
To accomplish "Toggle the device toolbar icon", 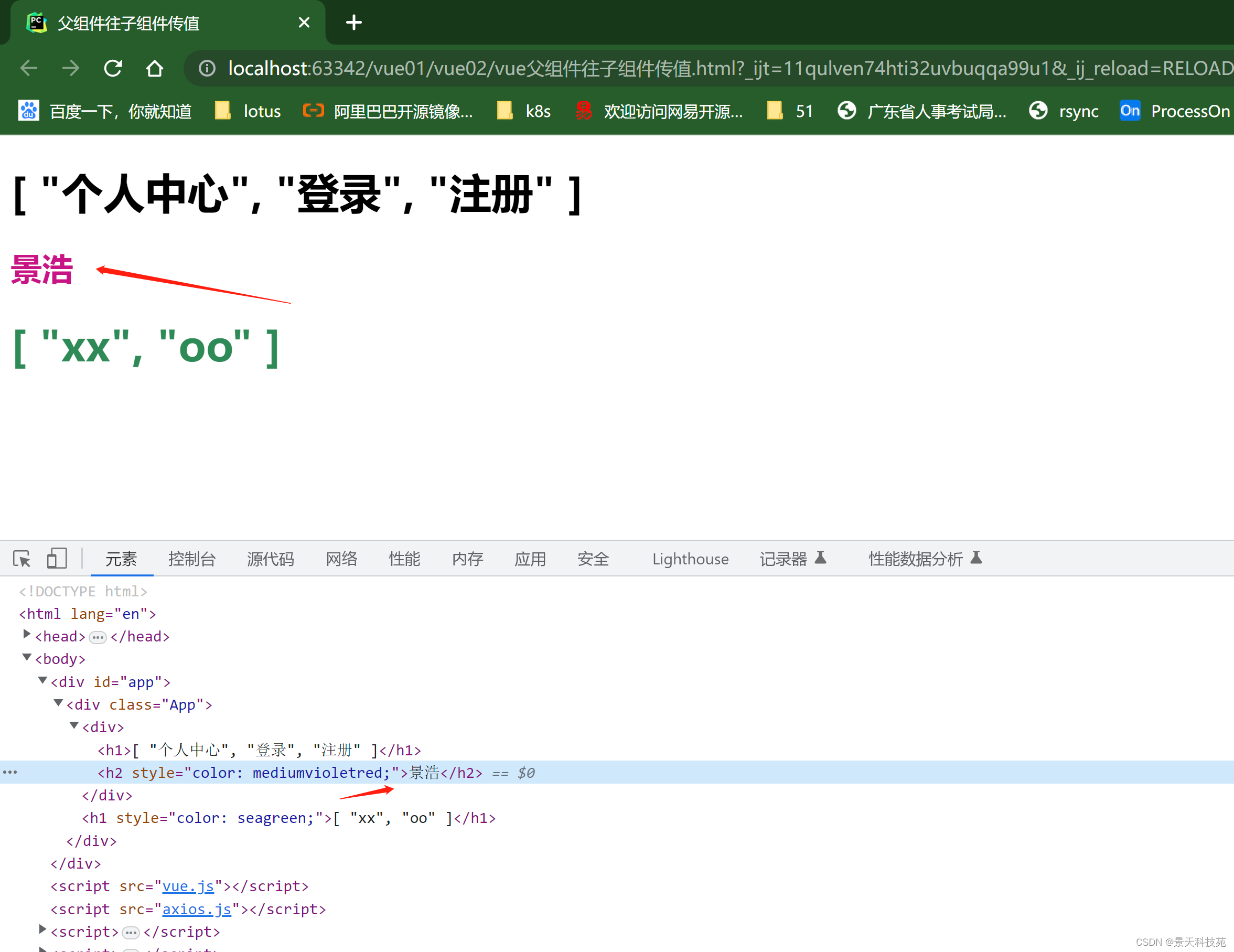I will tap(57, 558).
